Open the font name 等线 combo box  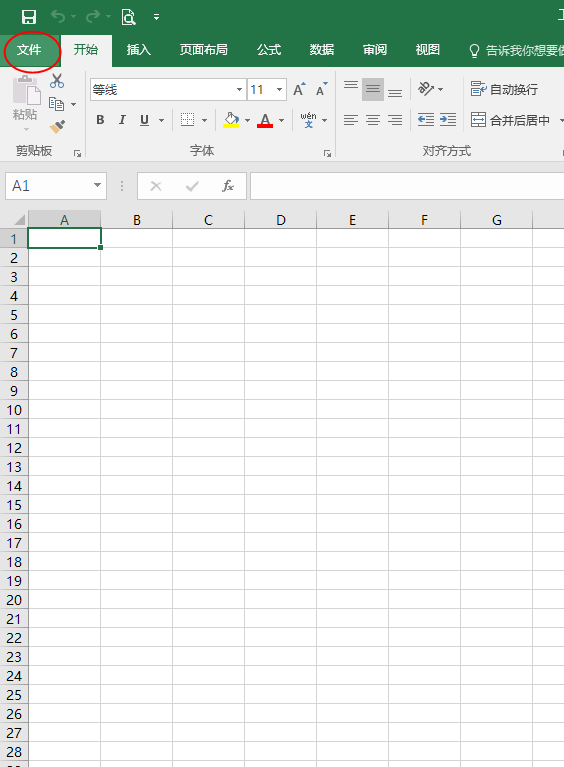tap(167, 90)
